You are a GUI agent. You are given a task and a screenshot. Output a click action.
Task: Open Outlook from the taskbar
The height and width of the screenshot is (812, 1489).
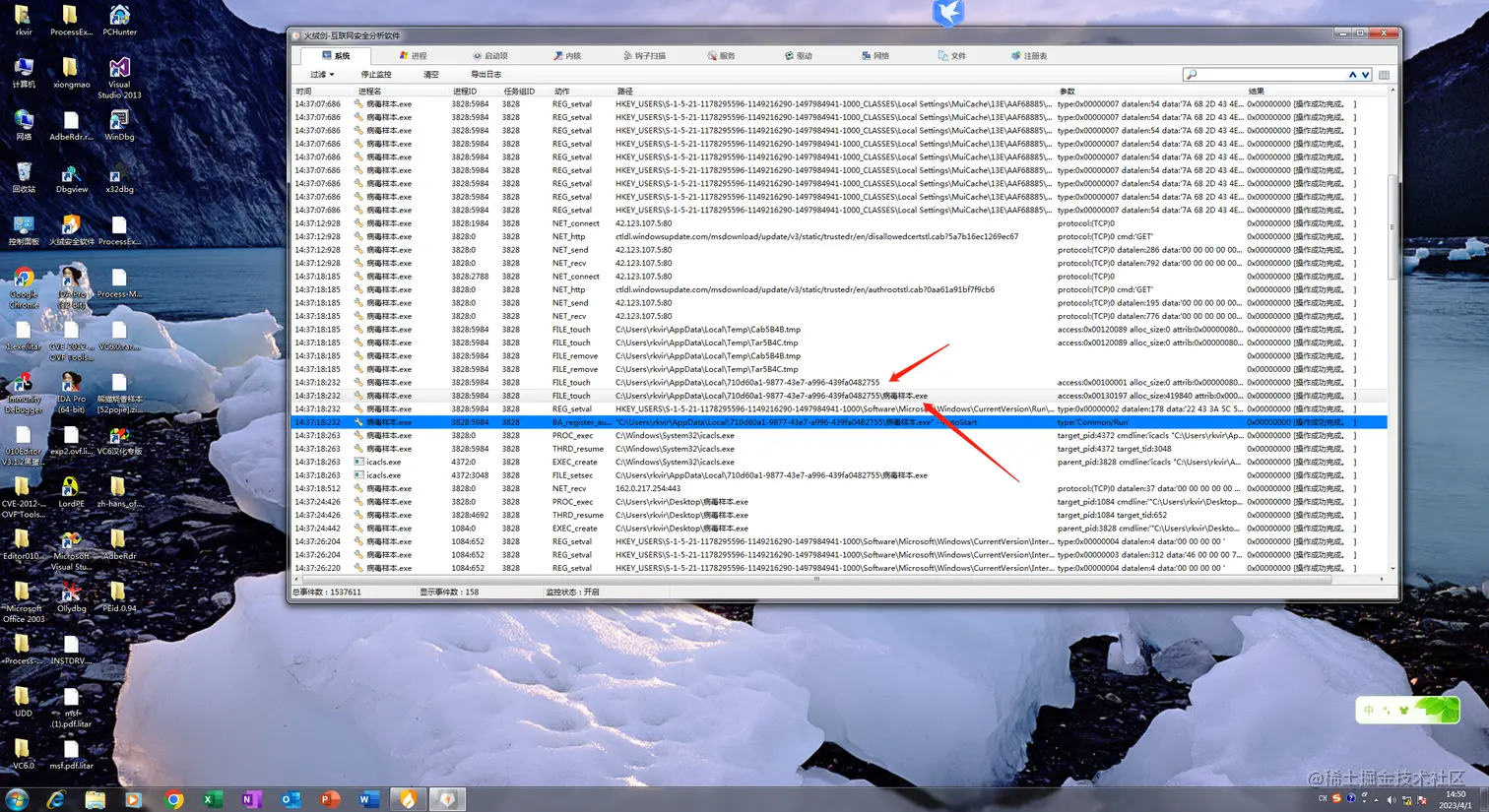(x=291, y=799)
